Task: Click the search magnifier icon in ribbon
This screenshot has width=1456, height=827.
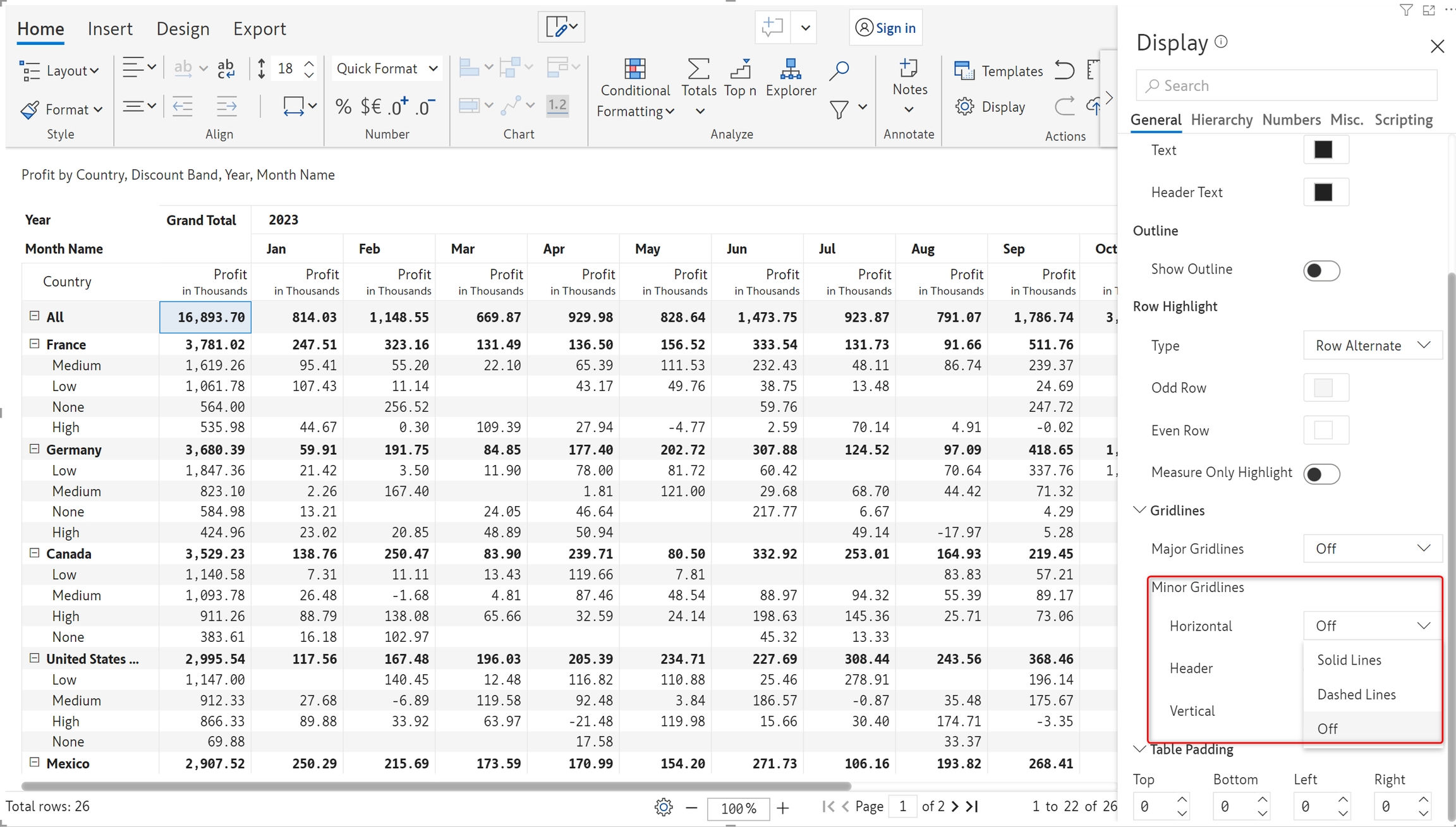Action: click(x=839, y=69)
